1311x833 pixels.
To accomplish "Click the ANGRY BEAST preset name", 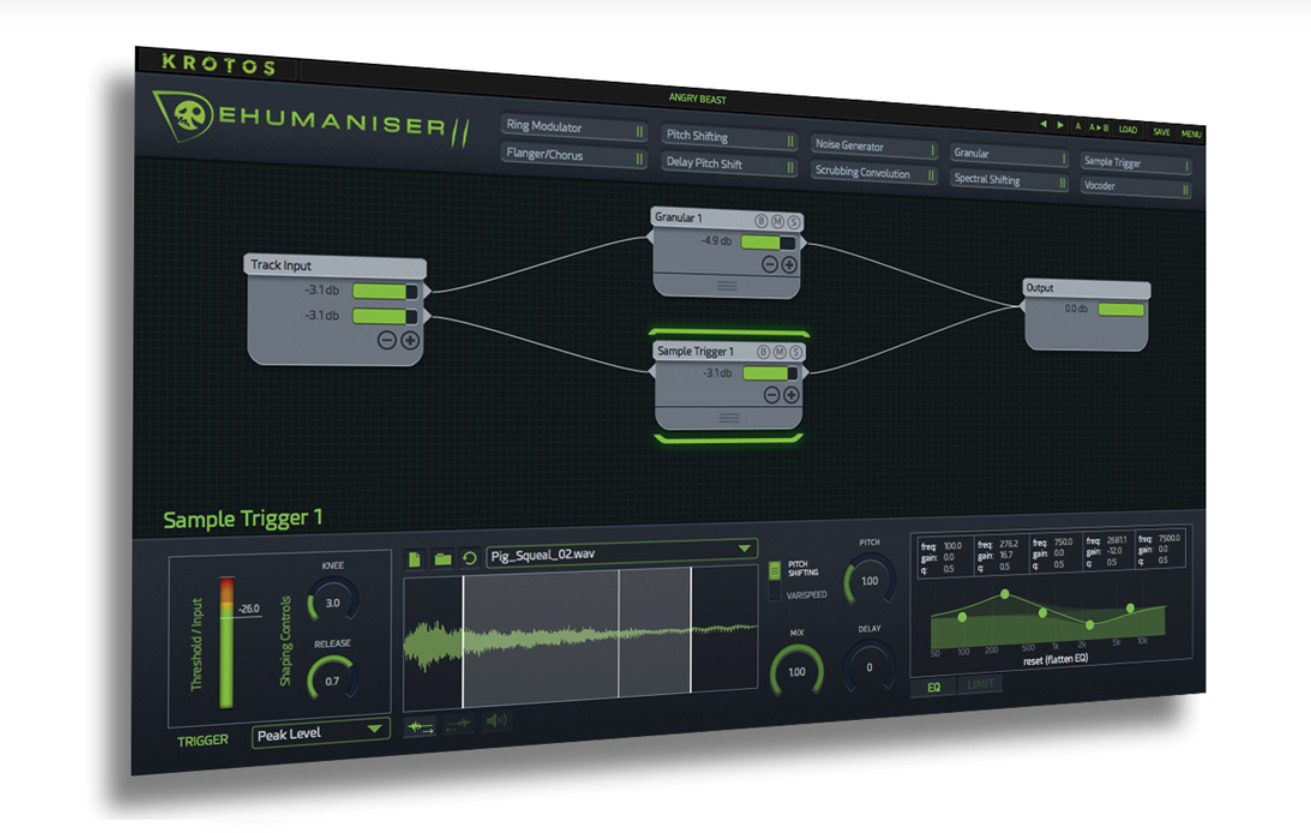I will pyautogui.click(x=697, y=99).
